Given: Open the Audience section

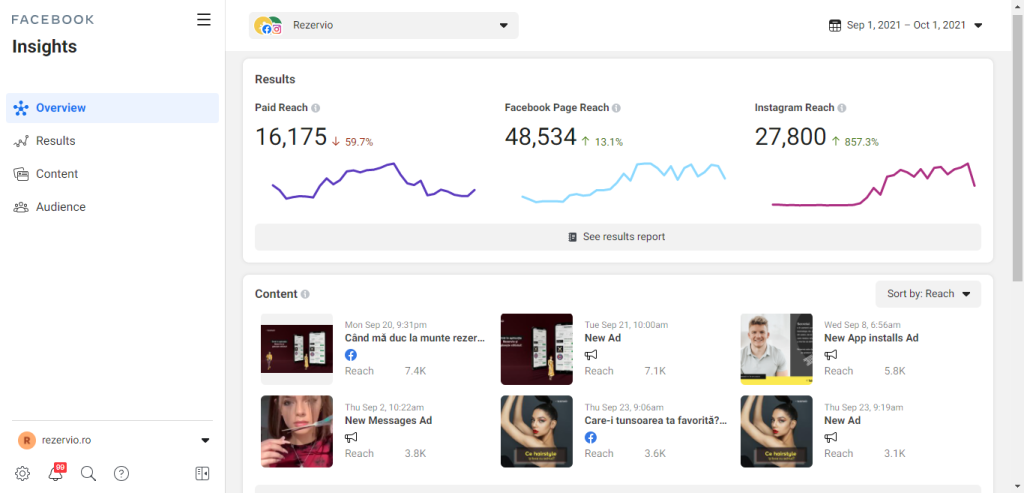Looking at the screenshot, I should [x=60, y=207].
